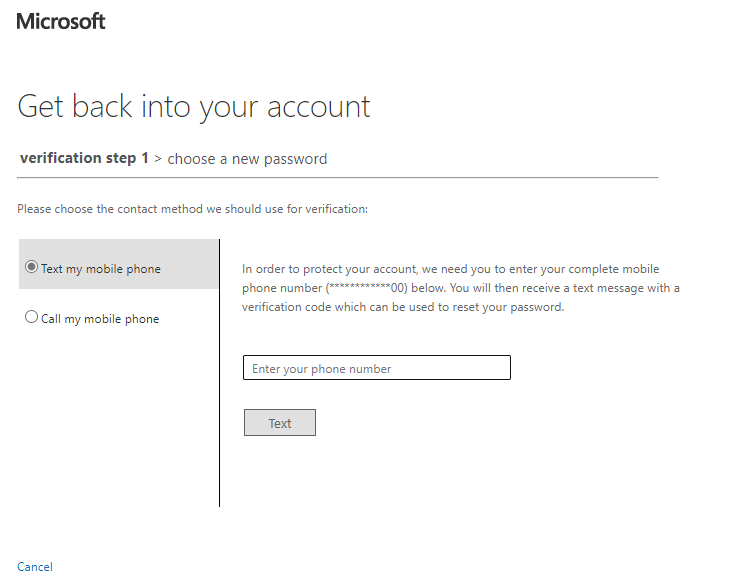Screen dimensions: 745x586
Task: Click the "Get back into your account" heading
Action: [194, 107]
